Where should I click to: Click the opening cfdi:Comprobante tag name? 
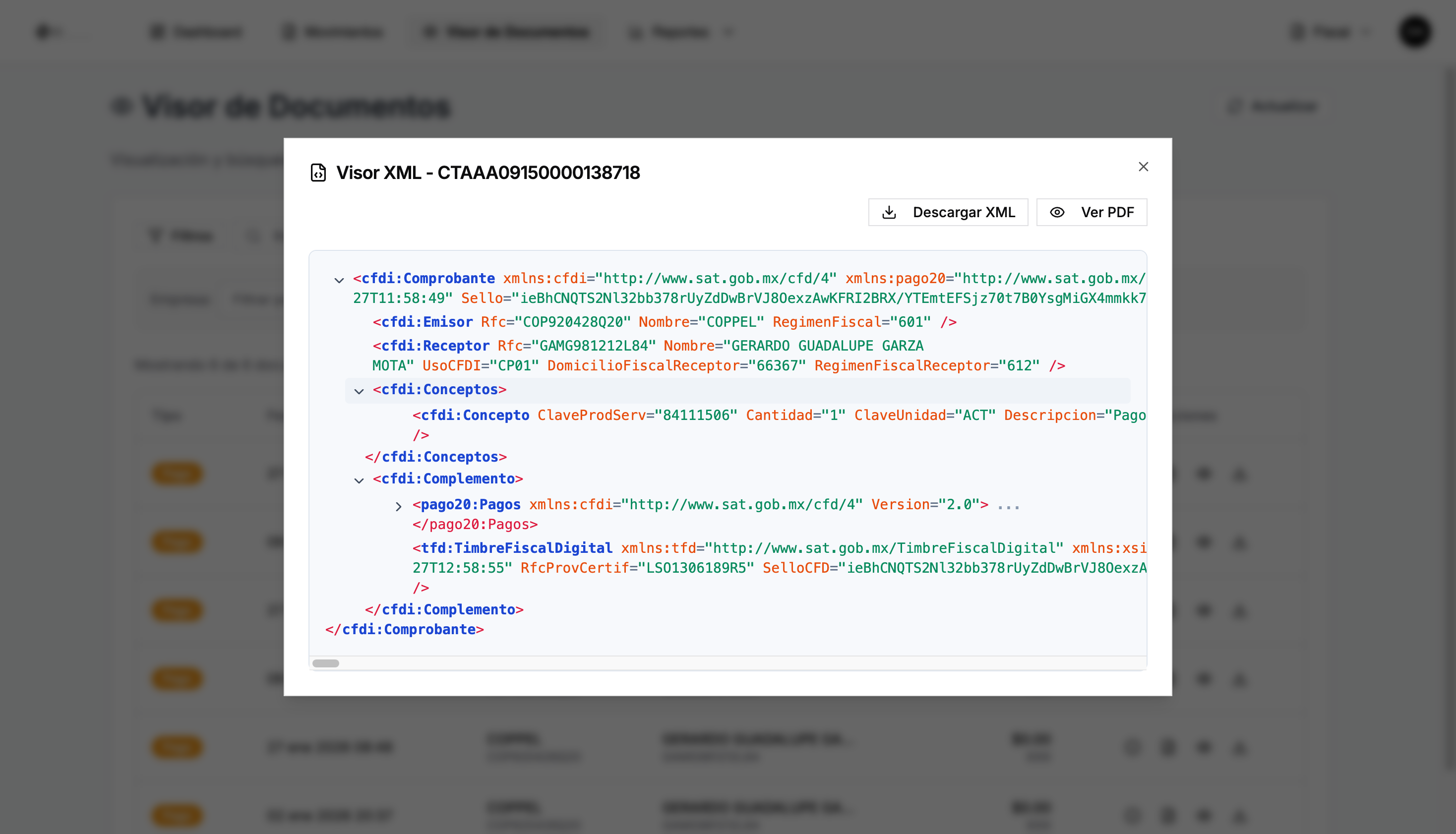pos(428,278)
